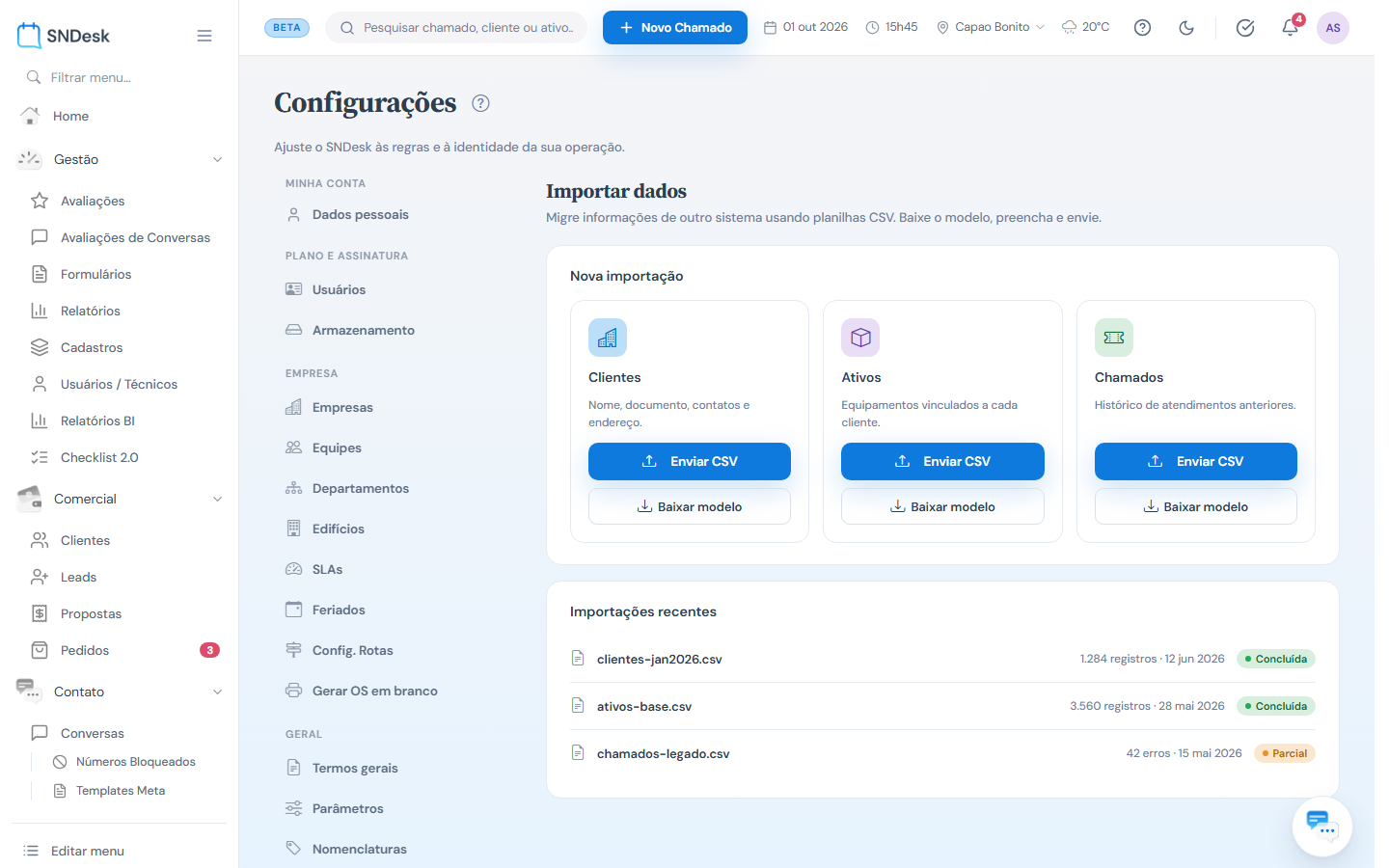Viewport: 1389px width, 868px height.
Task: Collapse the Gestão menu section
Action: tap(120, 159)
